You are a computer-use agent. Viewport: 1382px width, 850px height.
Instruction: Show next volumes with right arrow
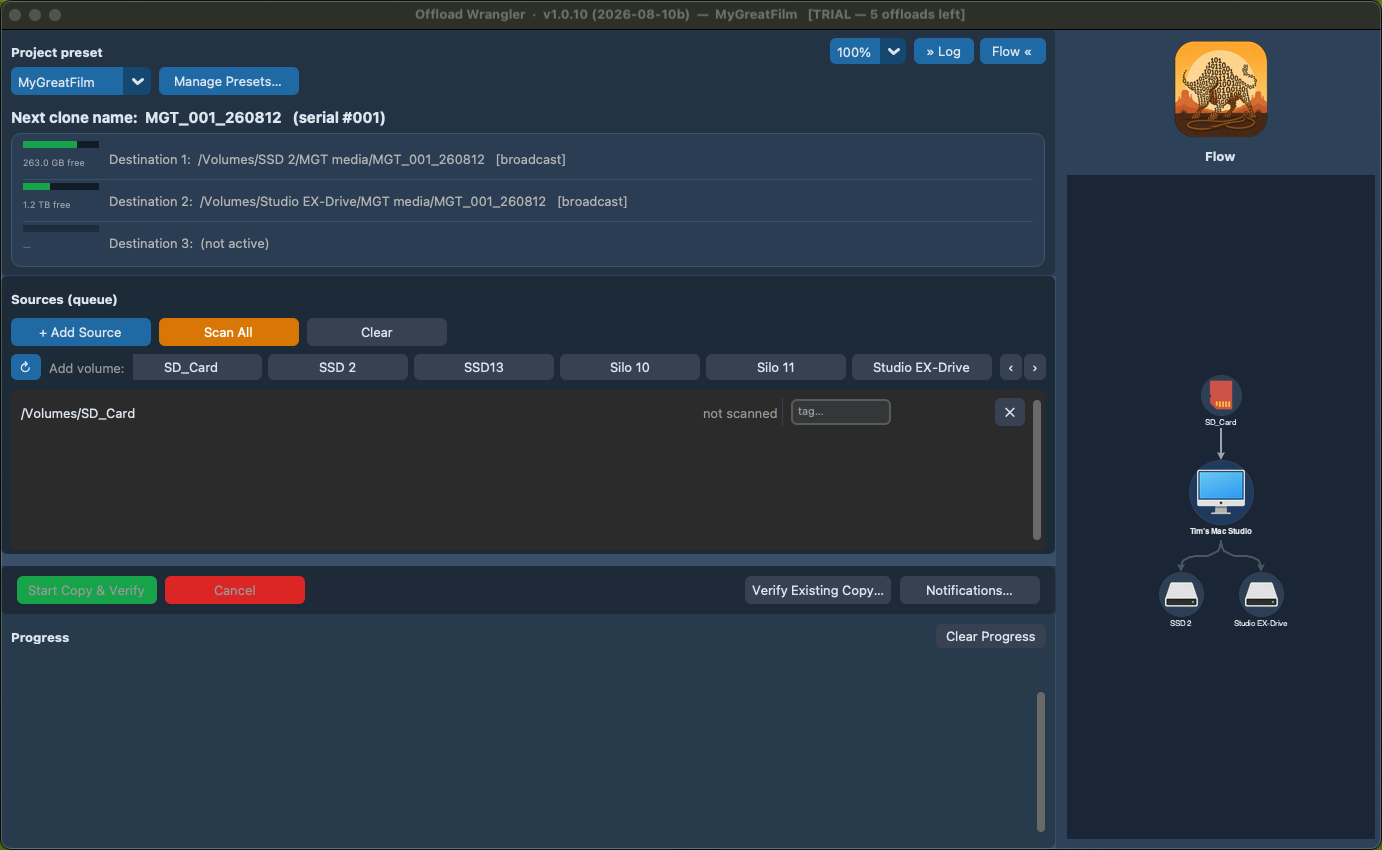point(1034,367)
